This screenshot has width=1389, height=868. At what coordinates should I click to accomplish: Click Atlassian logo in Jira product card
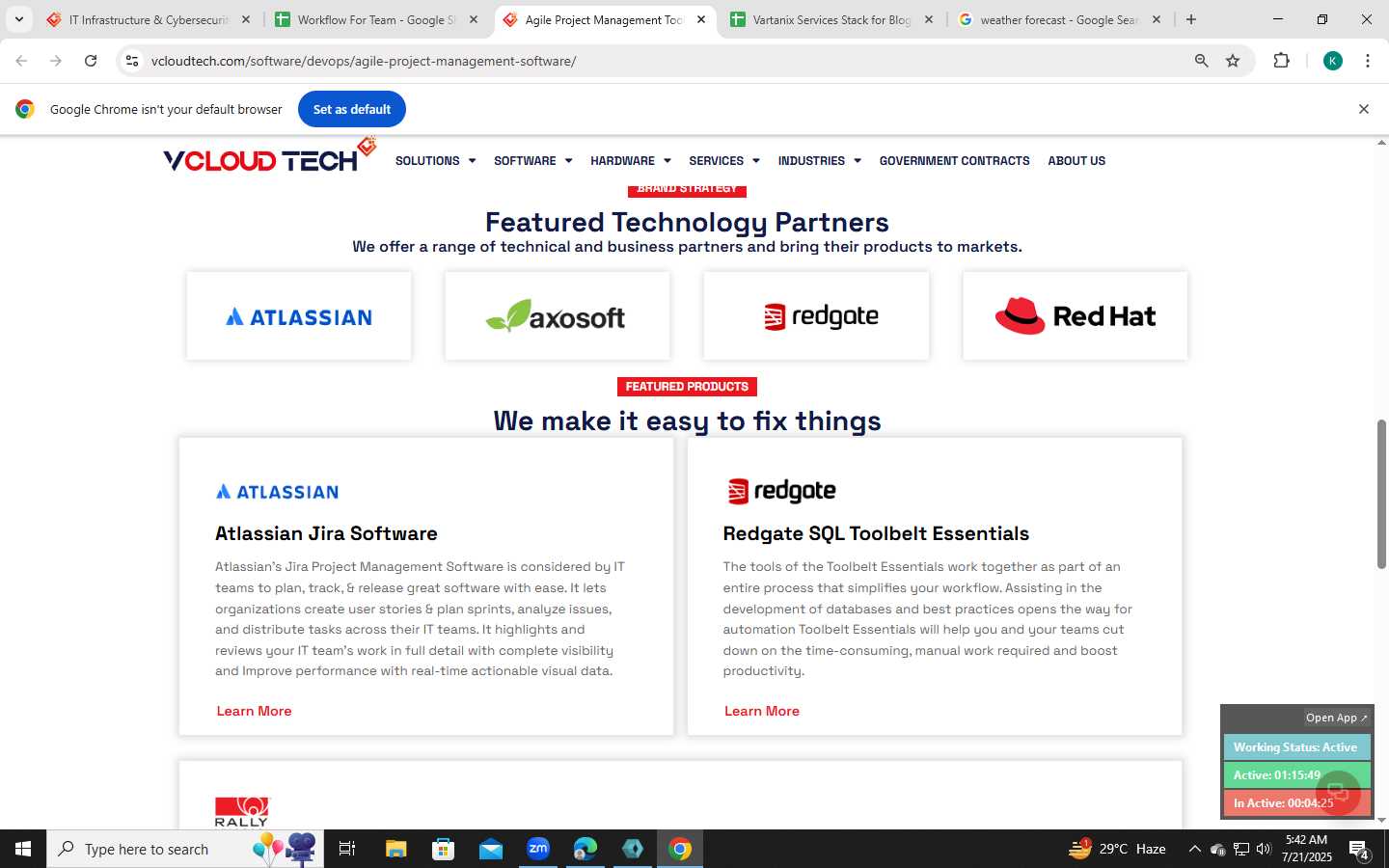[277, 492]
